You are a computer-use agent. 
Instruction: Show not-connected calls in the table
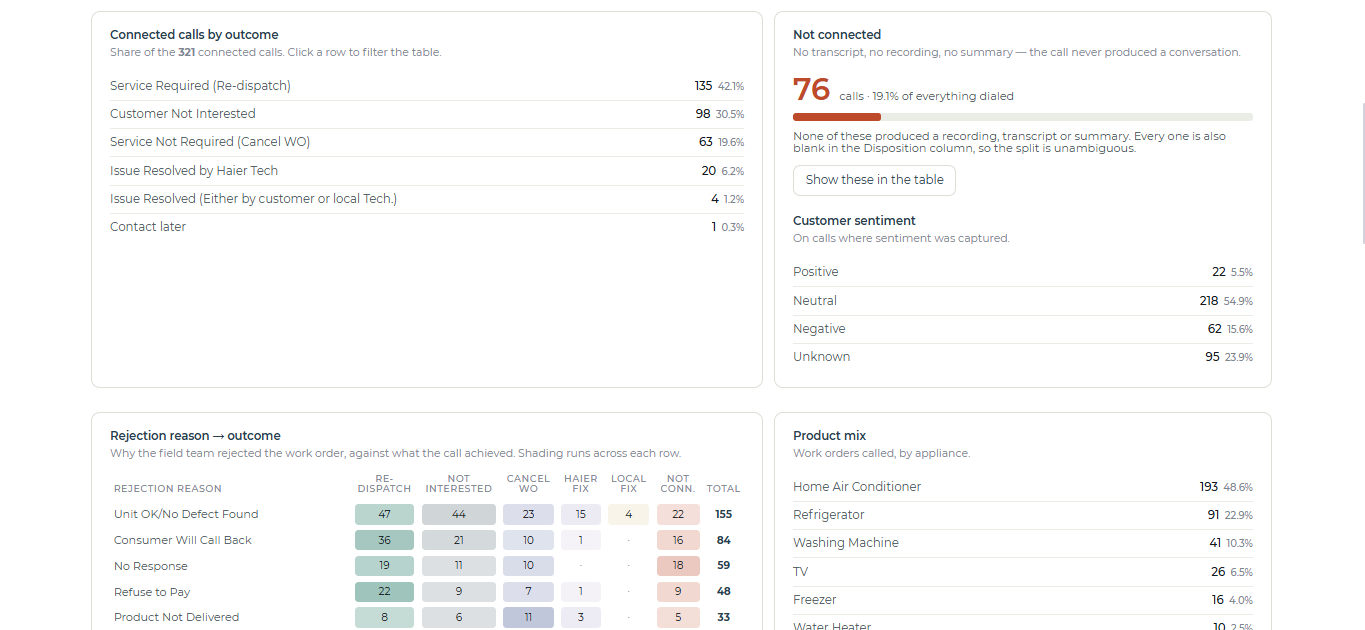tap(874, 180)
